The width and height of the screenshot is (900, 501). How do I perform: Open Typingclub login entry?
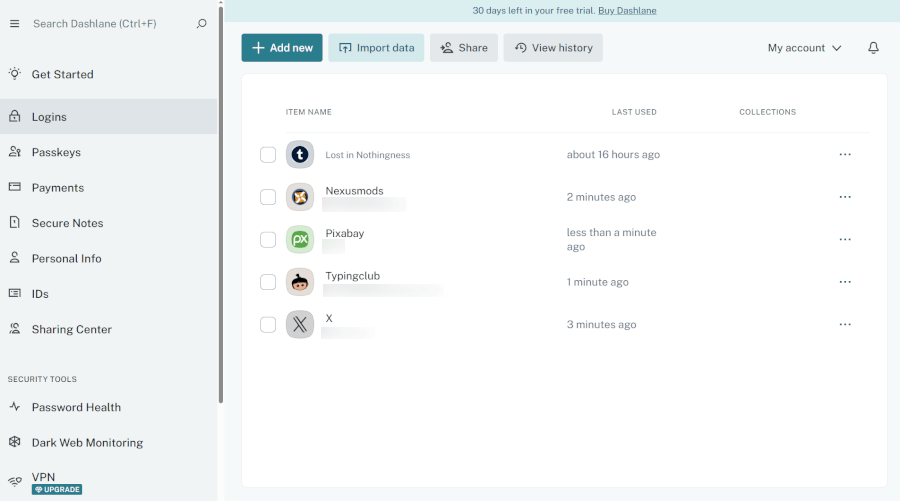pyautogui.click(x=352, y=275)
